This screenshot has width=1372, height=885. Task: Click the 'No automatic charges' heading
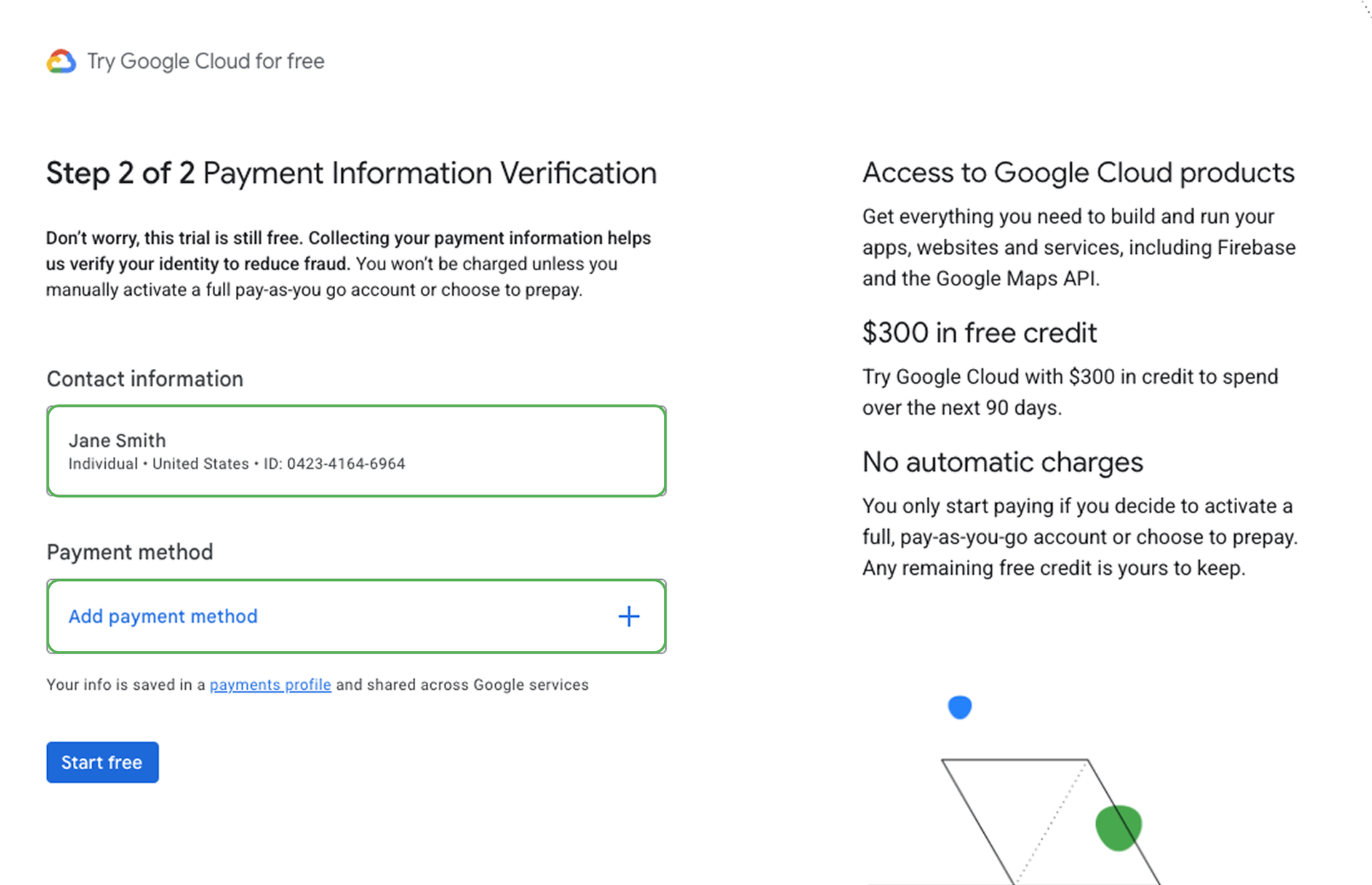coord(1003,463)
